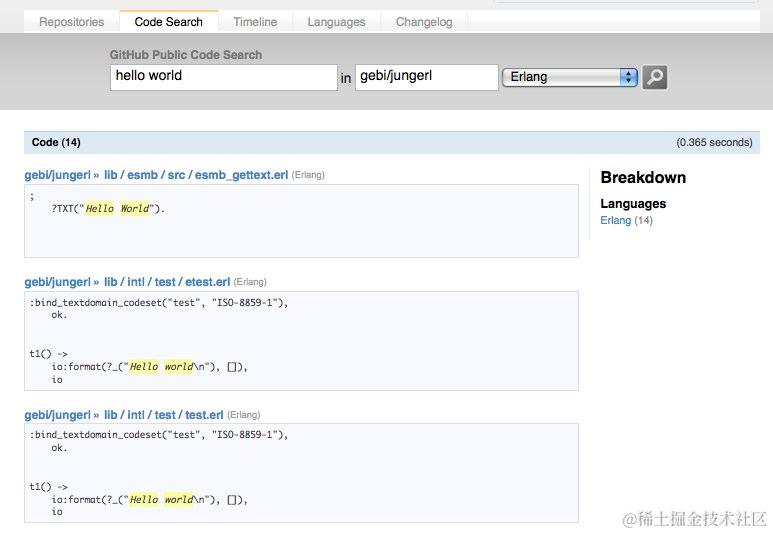The image size is (773, 534).
Task: Click the 'Code (14)' results header
Action: click(56, 142)
